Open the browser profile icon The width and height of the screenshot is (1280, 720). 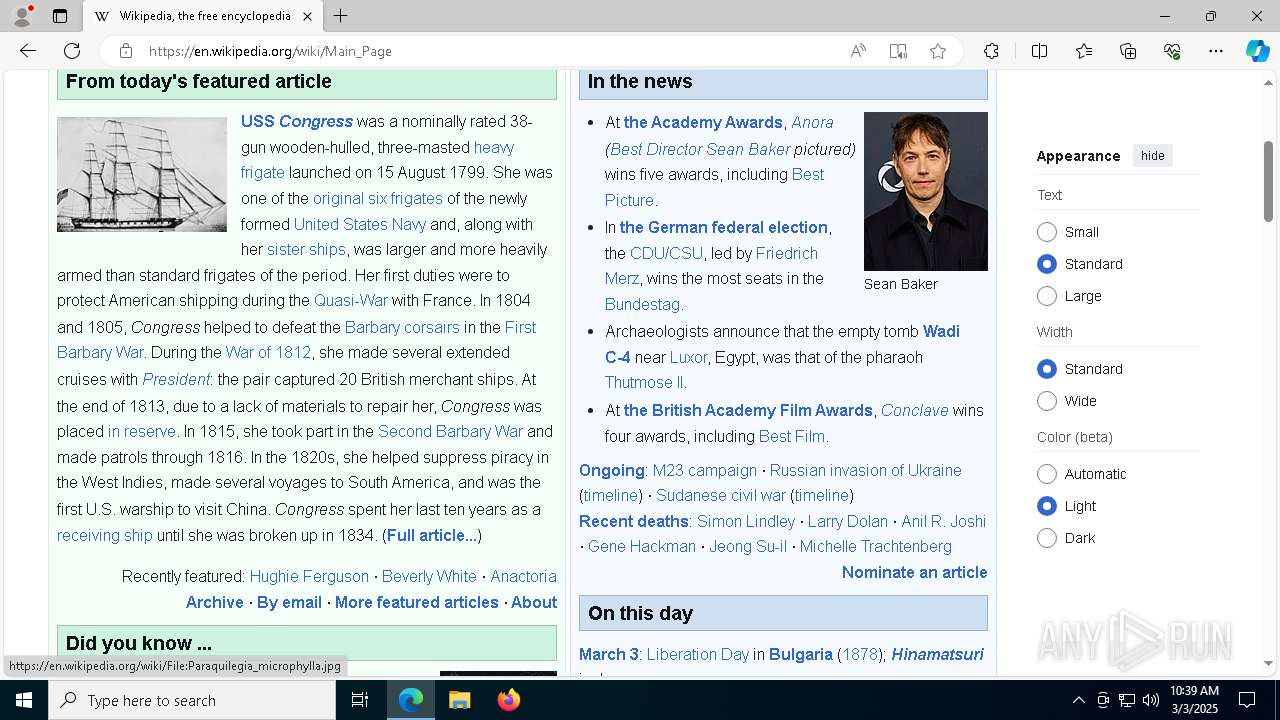click(22, 16)
